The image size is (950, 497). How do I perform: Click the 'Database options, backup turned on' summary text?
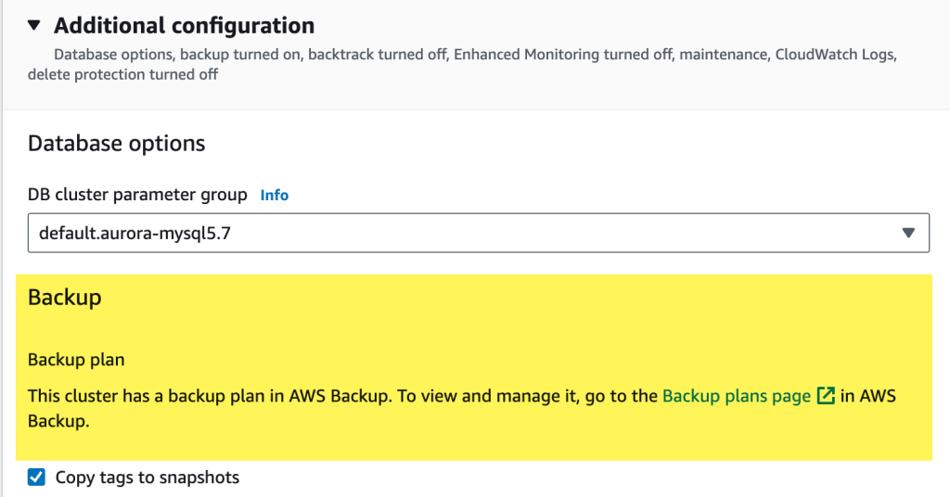click(177, 55)
